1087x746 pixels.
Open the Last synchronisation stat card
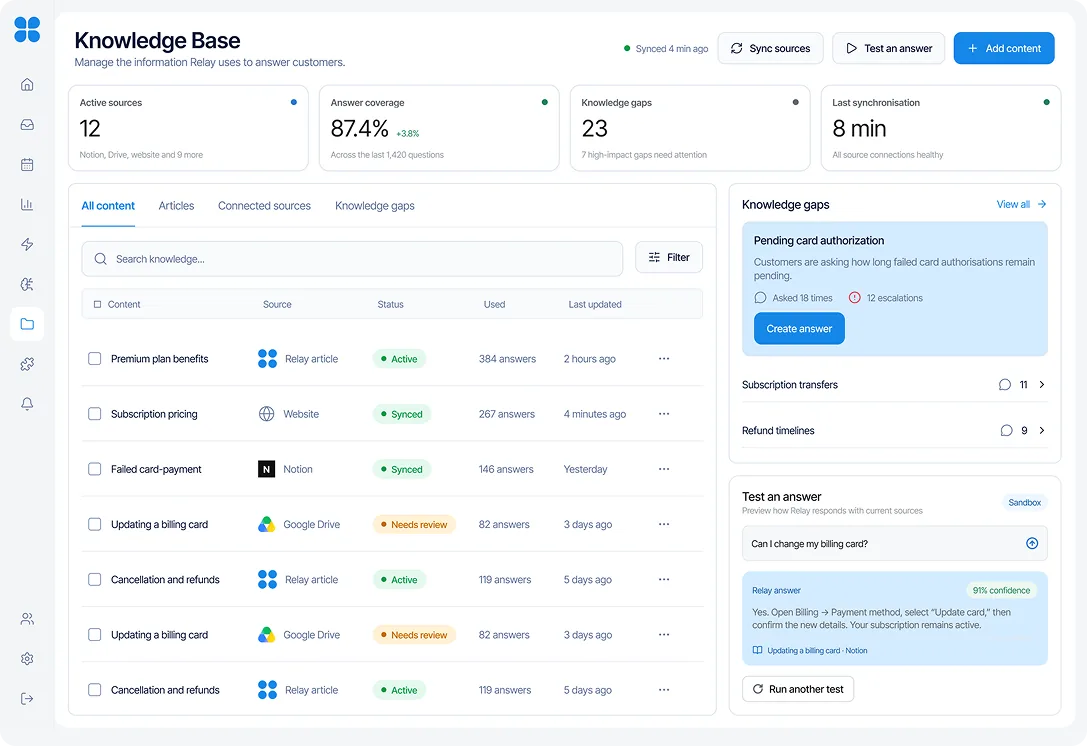point(941,128)
